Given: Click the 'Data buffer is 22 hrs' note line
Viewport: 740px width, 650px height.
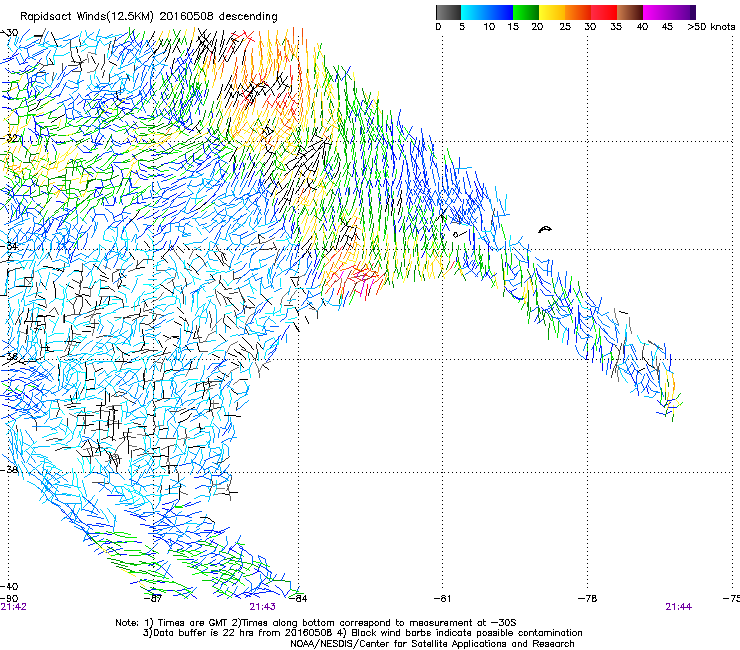Looking at the screenshot, I should click(362, 633).
